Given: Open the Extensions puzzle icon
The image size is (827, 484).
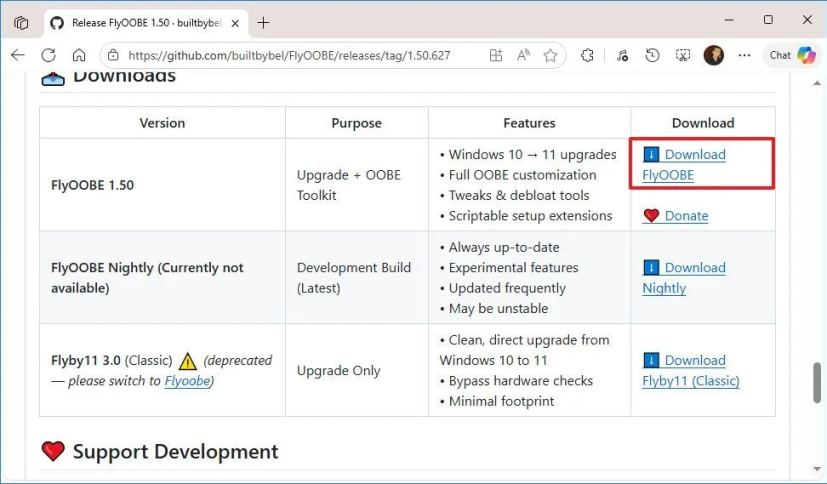Looking at the screenshot, I should 587,56.
